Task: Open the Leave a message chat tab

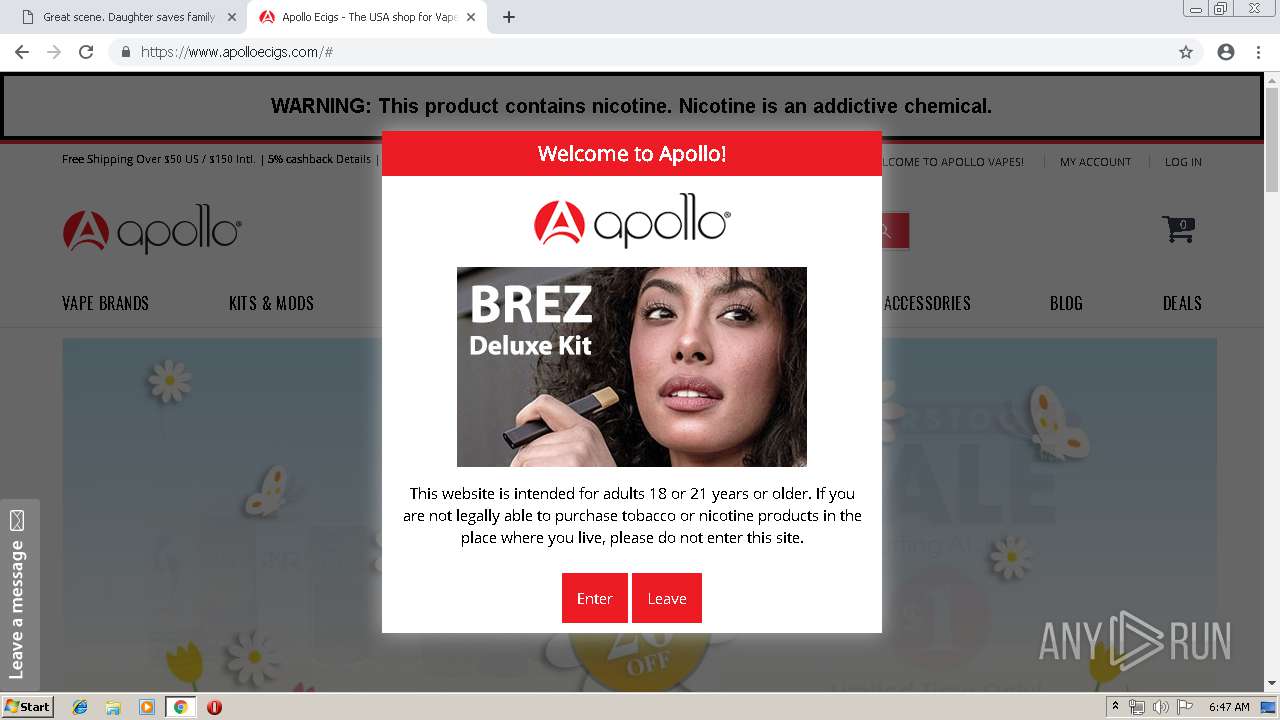Action: [x=19, y=595]
